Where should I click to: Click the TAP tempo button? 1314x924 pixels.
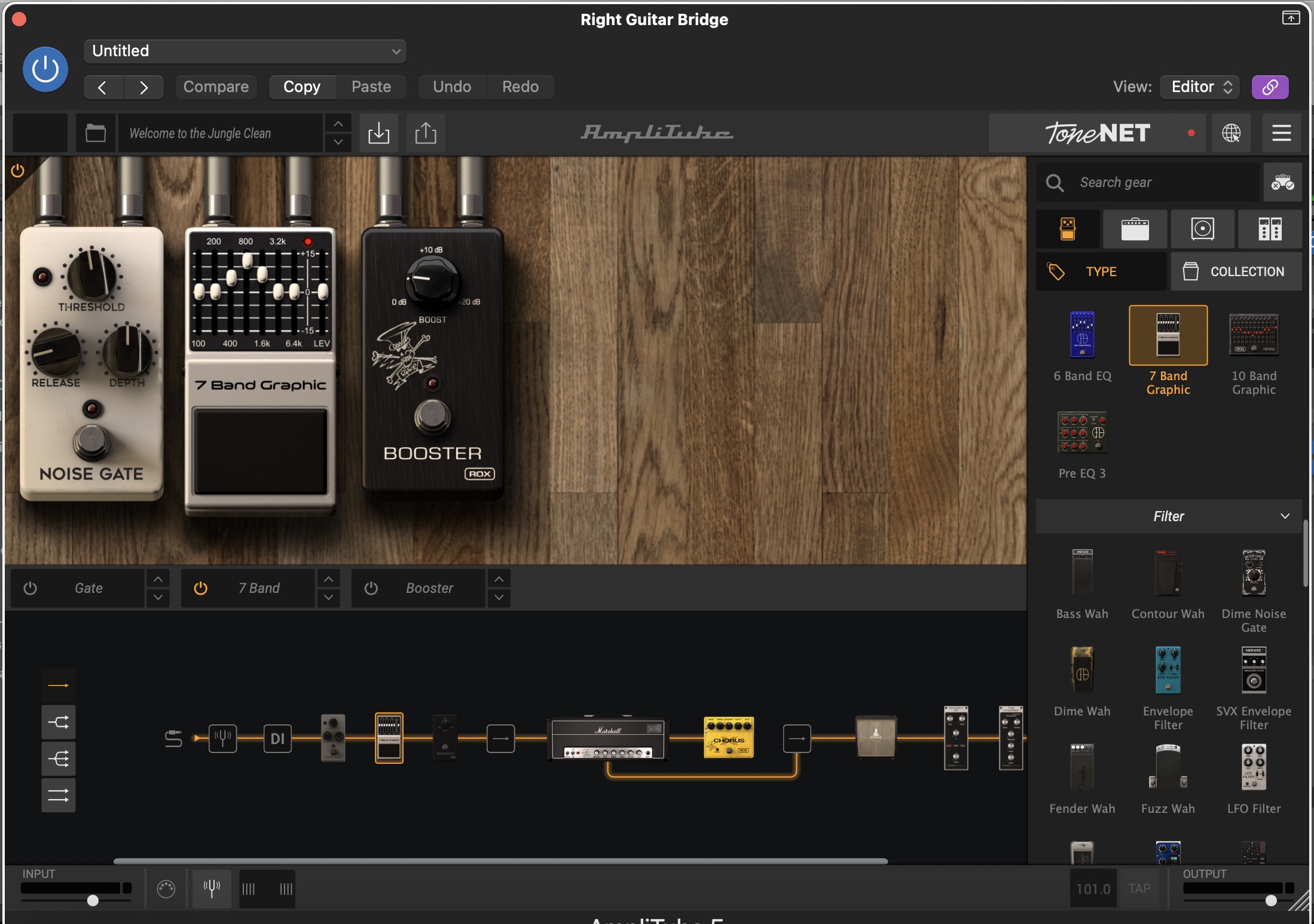pos(1139,889)
